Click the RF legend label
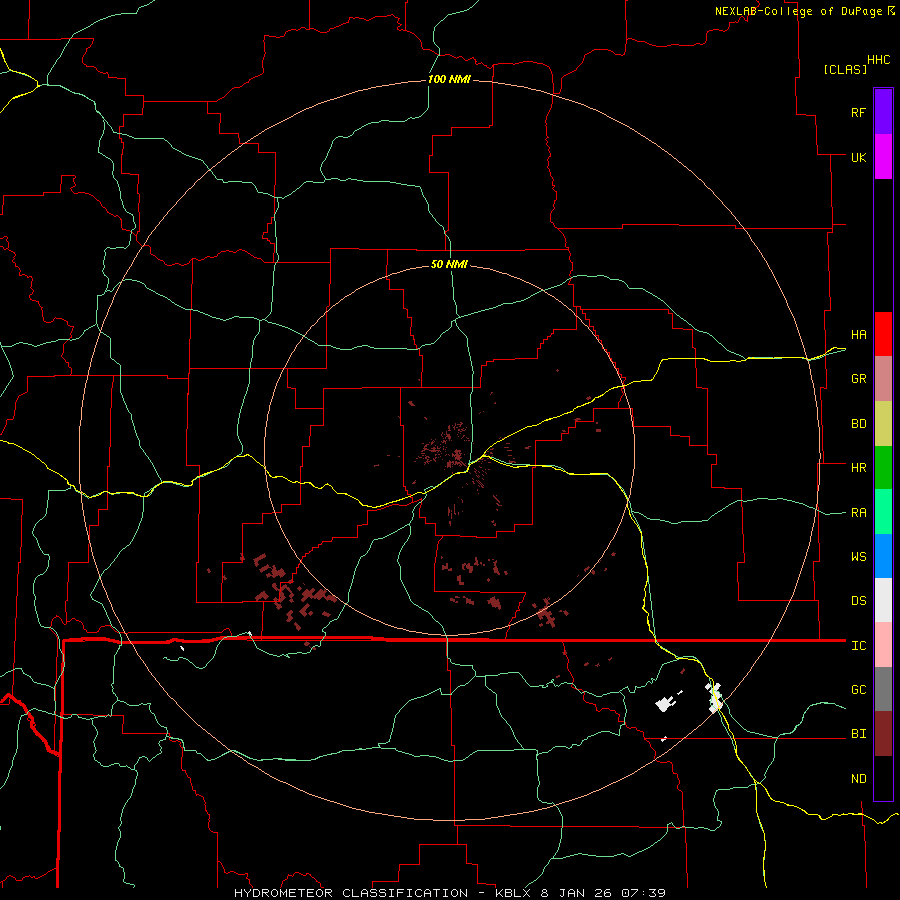Screen dimensions: 900x900 [x=858, y=112]
